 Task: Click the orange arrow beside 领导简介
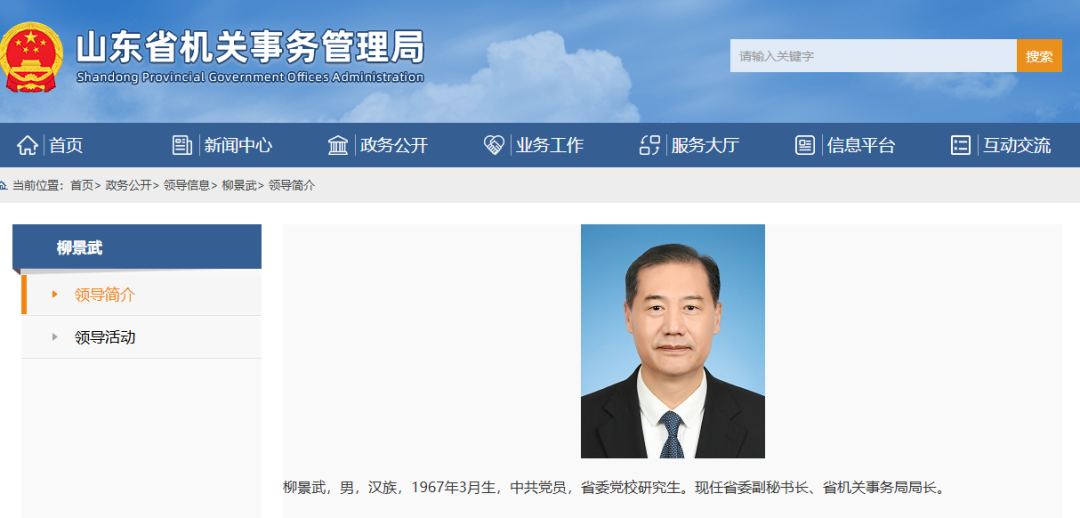coord(55,295)
